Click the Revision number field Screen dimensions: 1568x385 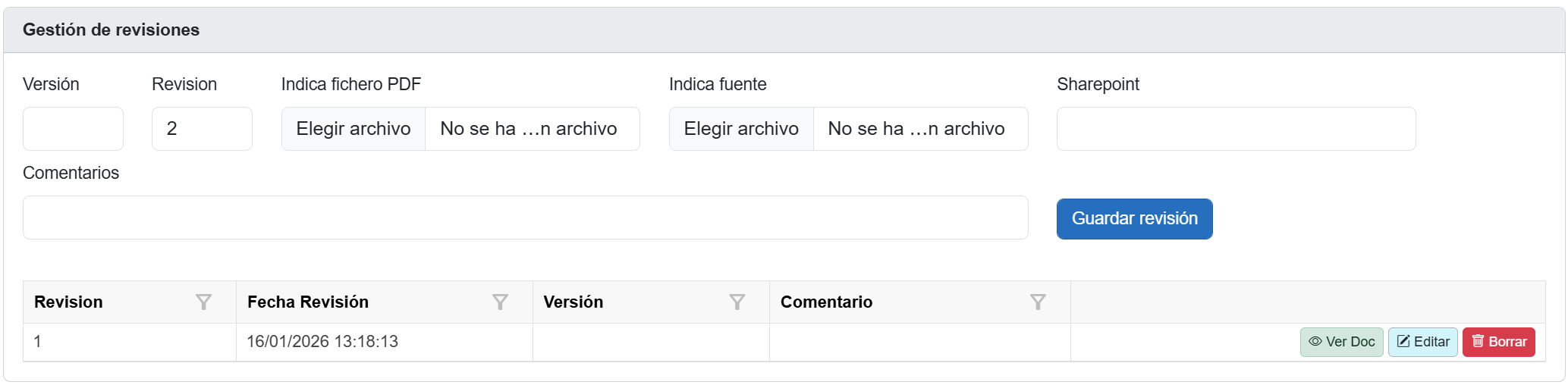pos(202,129)
